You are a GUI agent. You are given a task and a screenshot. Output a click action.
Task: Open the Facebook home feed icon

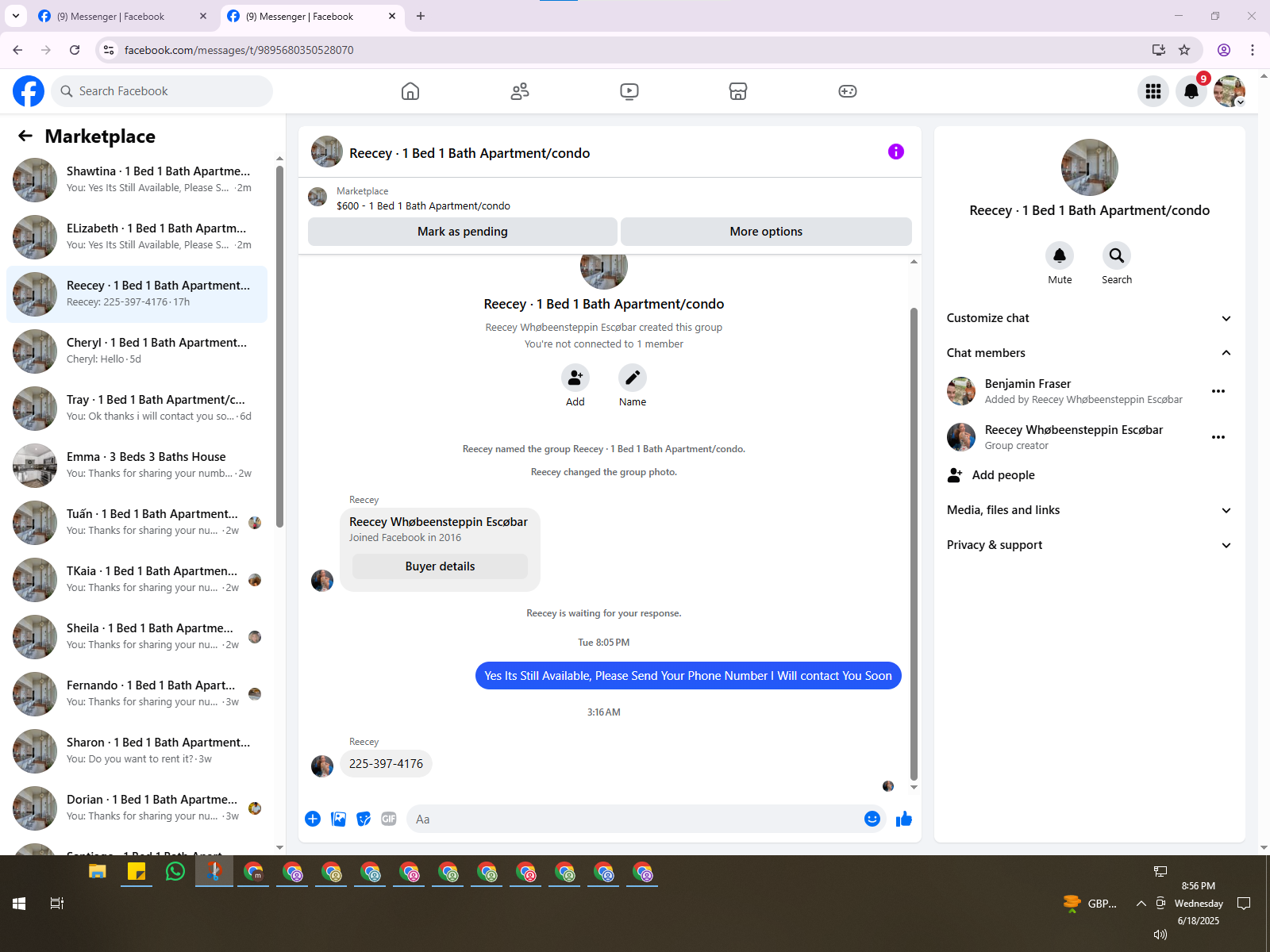(410, 91)
